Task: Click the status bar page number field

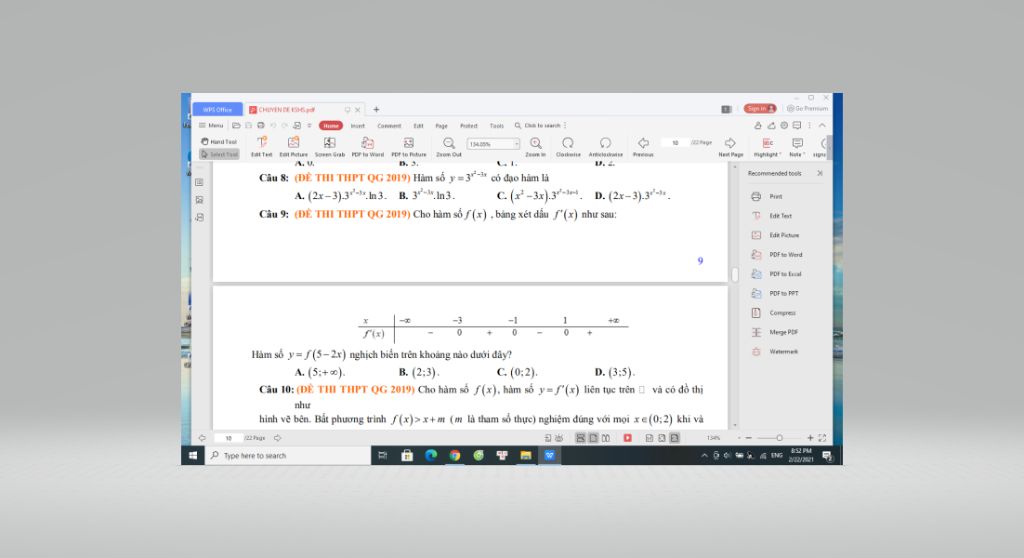Action: 229,438
